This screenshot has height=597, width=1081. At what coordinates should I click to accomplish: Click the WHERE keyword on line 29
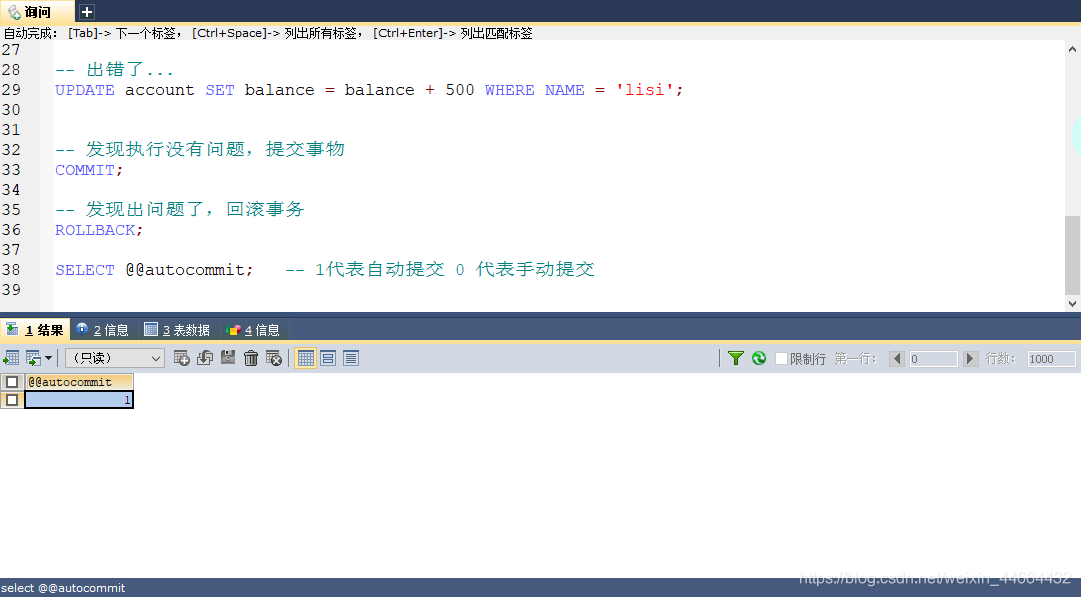click(x=509, y=90)
